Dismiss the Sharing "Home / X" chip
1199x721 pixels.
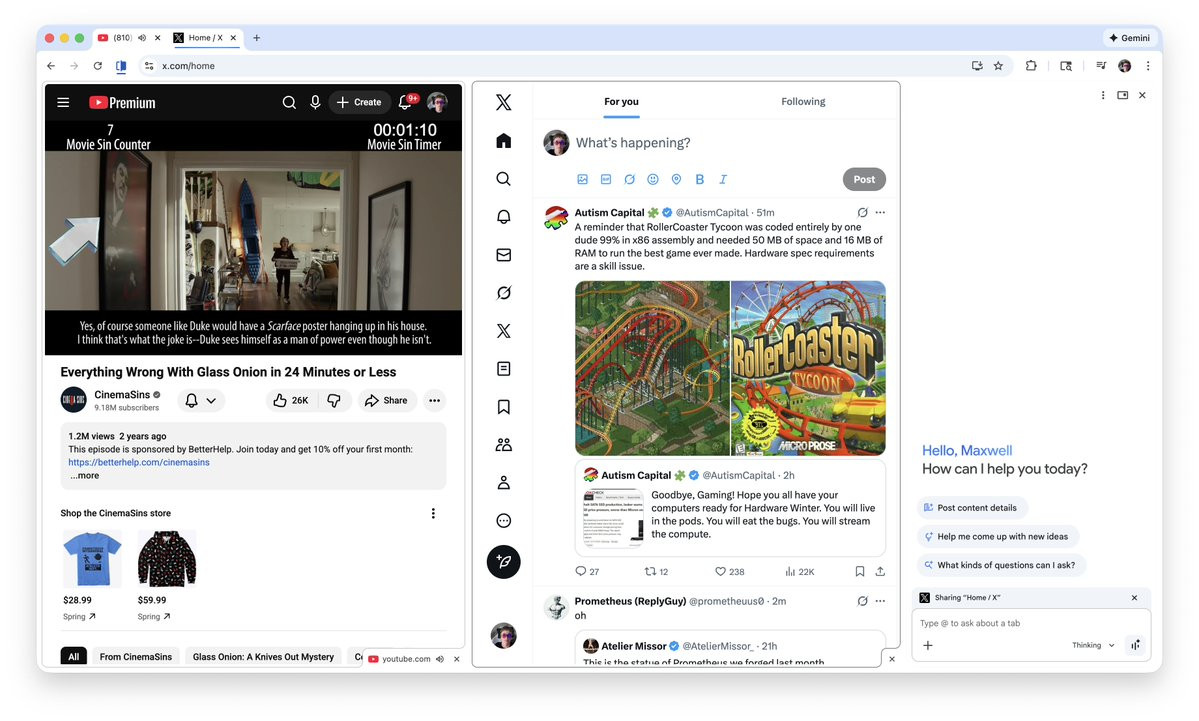click(x=1134, y=598)
